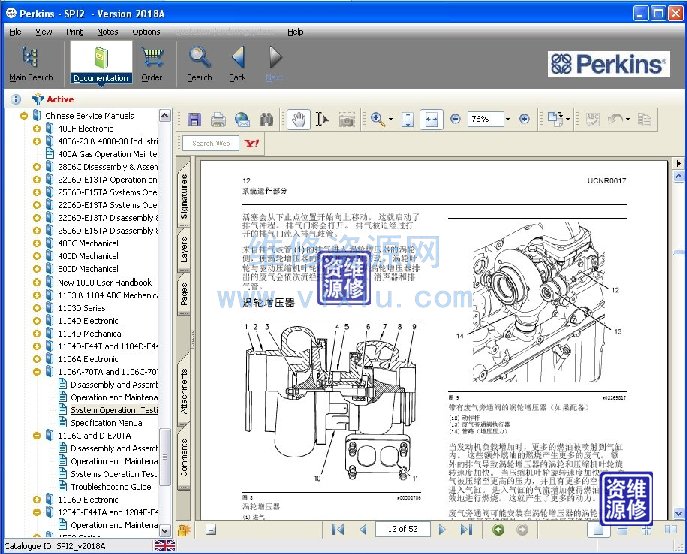Click the document scrollbar down arrow

pos(679,513)
